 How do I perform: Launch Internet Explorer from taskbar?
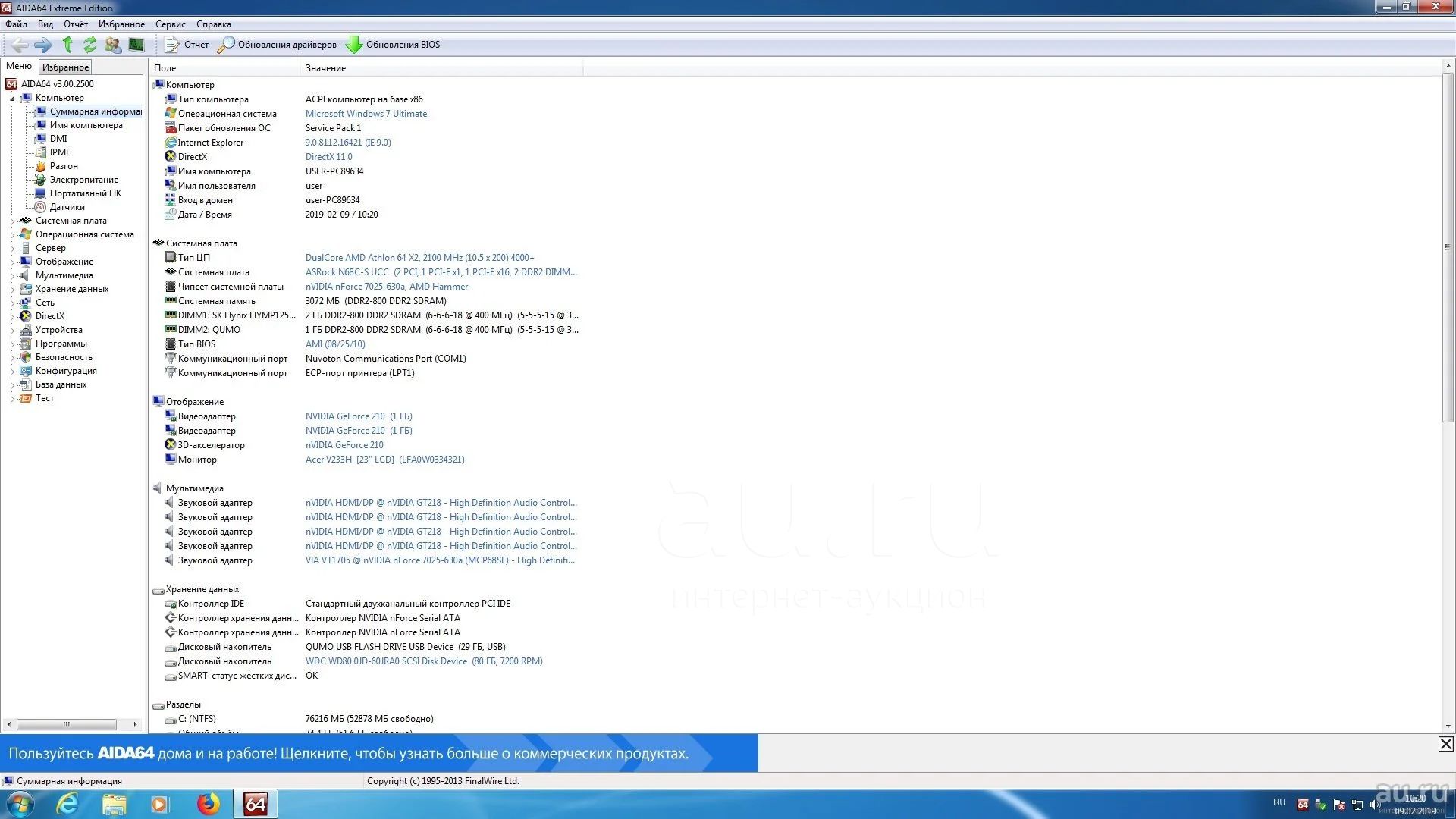[x=67, y=804]
